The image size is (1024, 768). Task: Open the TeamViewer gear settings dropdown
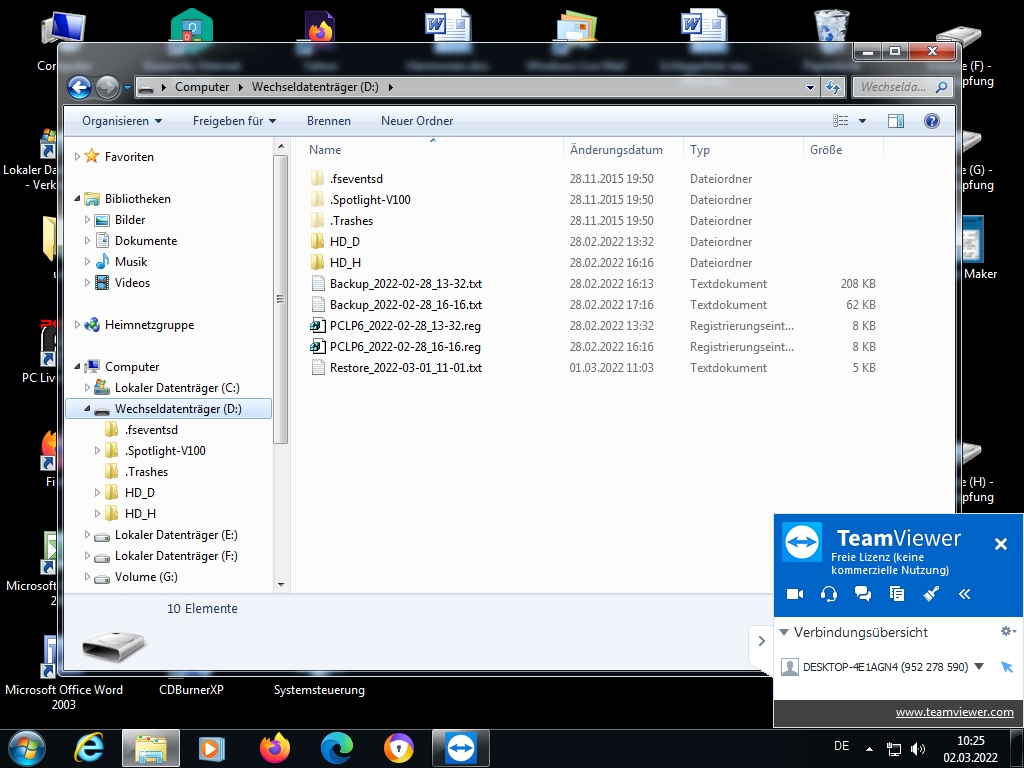click(x=1008, y=632)
